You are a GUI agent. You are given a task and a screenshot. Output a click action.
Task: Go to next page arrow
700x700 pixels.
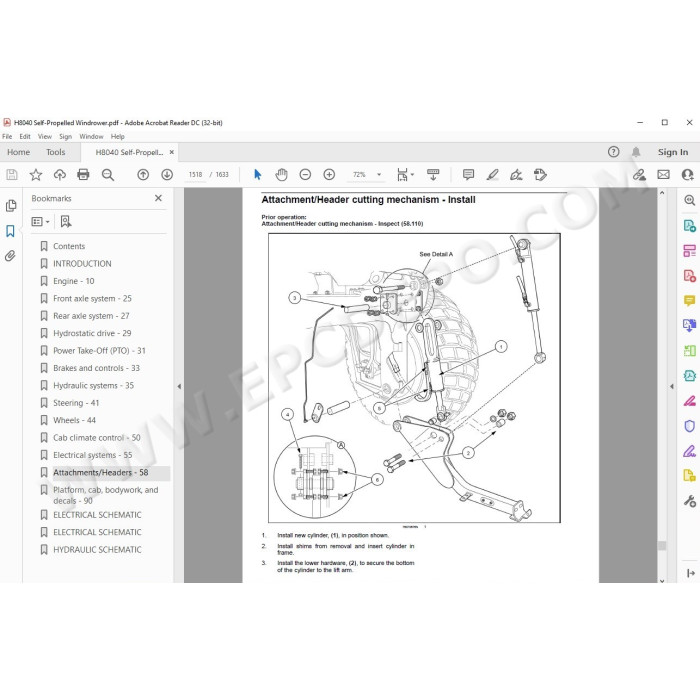tap(167, 175)
